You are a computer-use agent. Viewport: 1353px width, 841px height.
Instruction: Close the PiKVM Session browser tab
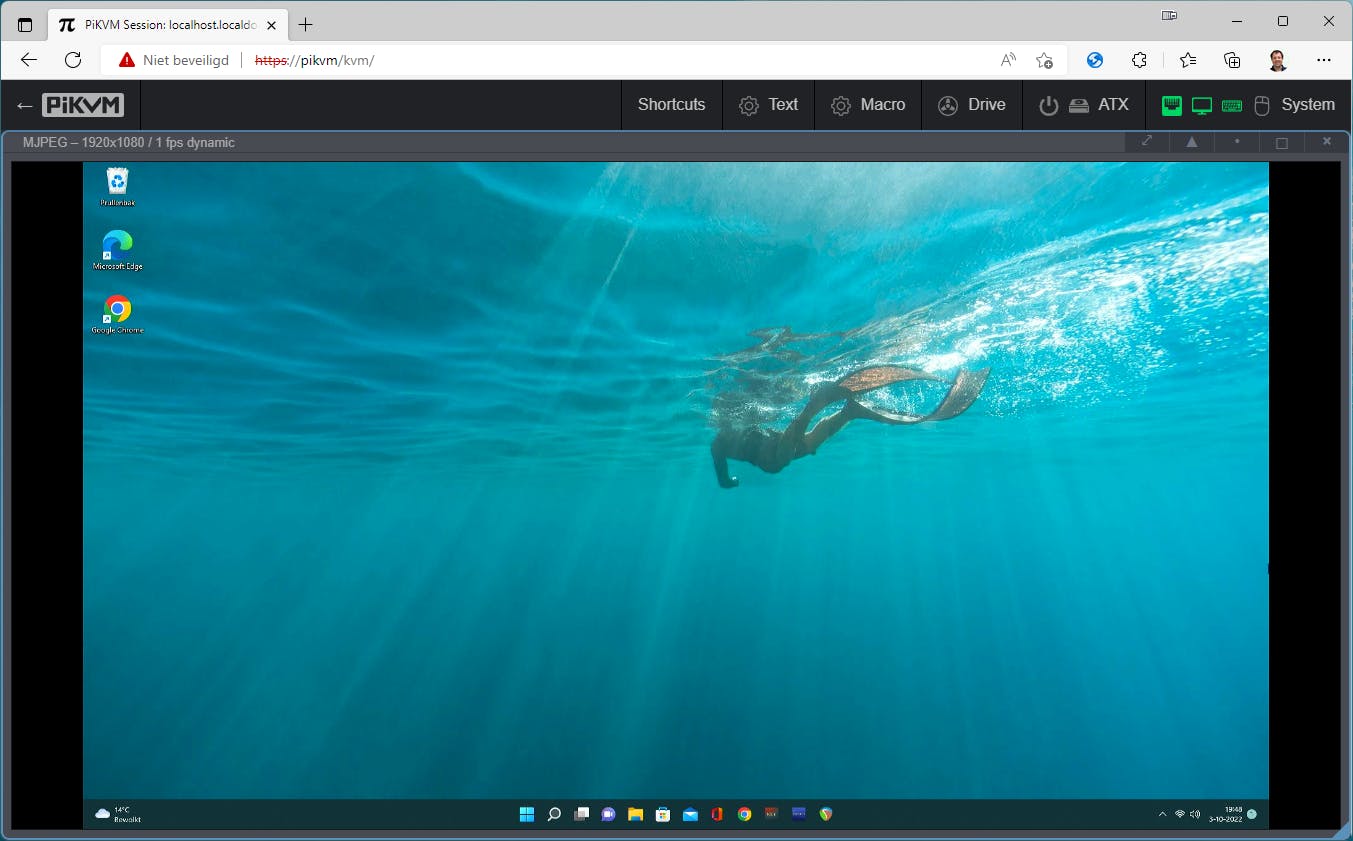pos(272,24)
